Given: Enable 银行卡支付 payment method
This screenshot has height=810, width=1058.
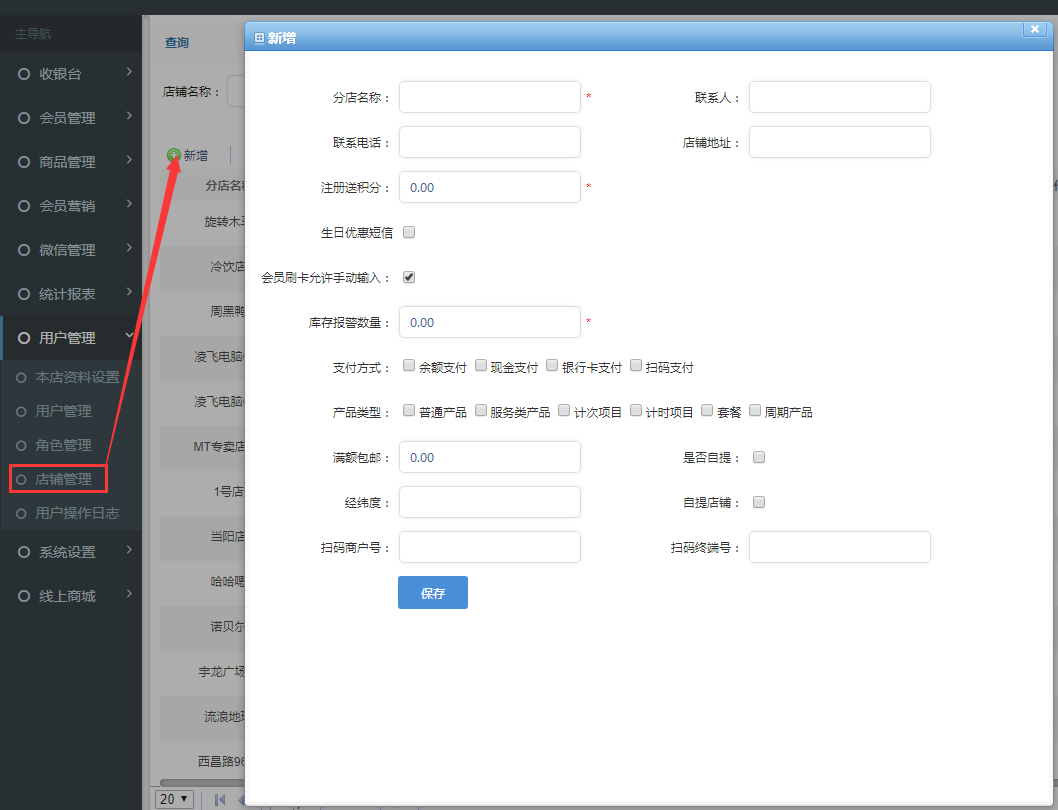Looking at the screenshot, I should (x=552, y=365).
